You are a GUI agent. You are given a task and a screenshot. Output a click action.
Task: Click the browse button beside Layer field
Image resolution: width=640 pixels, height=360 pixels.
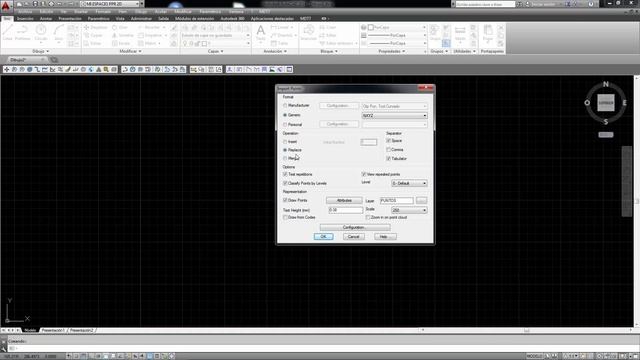[422, 200]
